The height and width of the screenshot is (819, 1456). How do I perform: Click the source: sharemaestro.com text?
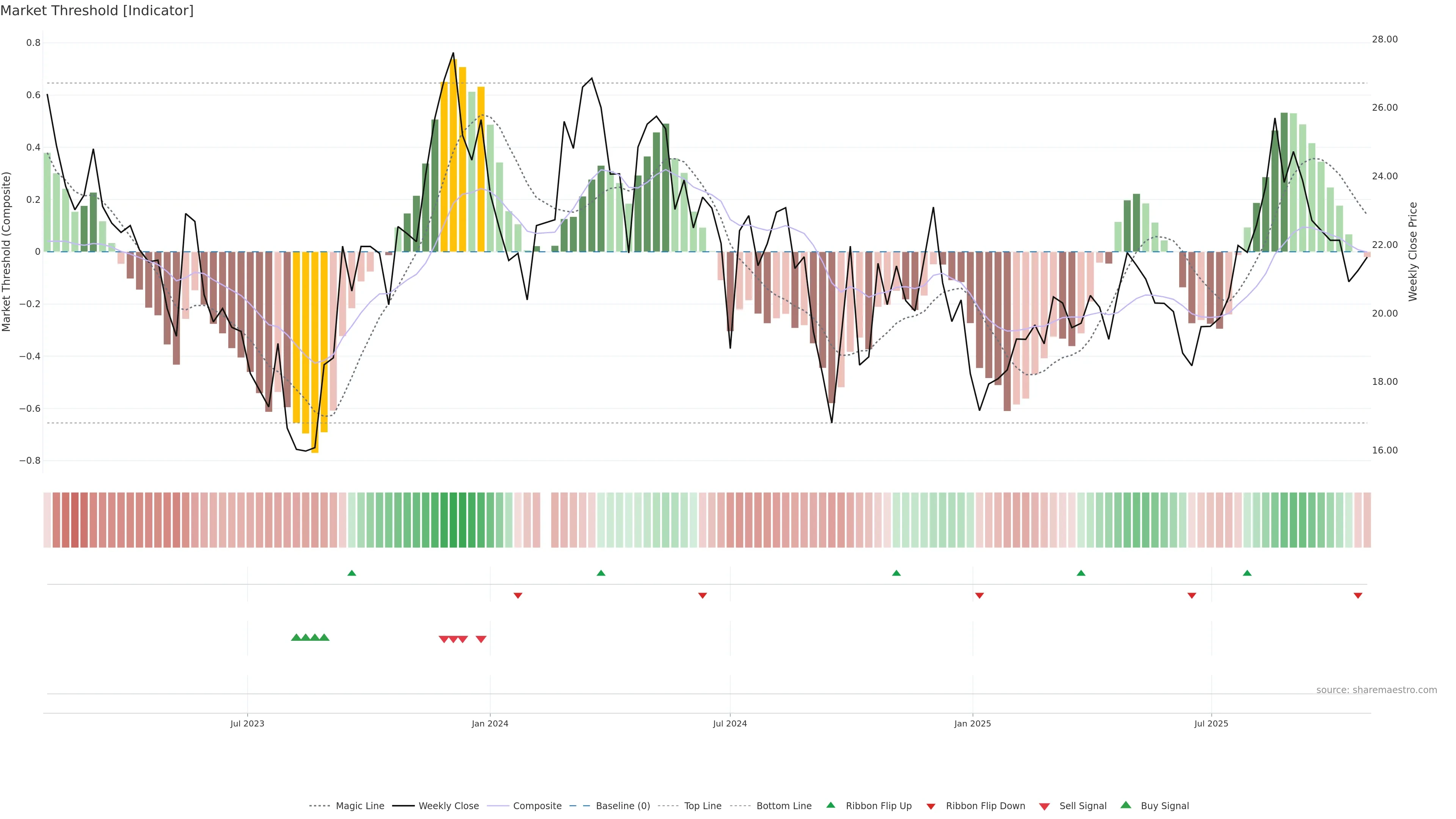[x=1376, y=690]
